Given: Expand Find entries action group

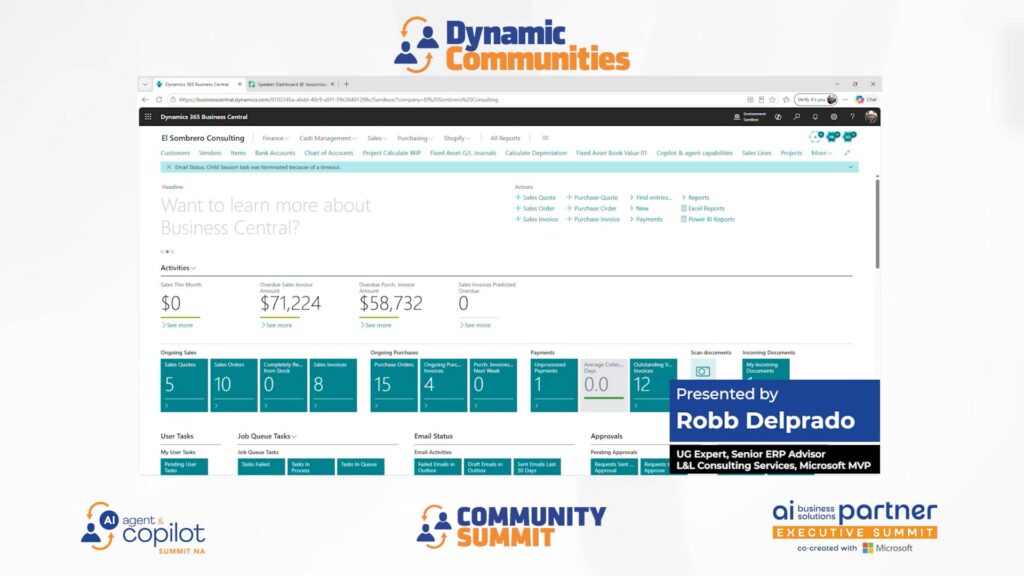Looking at the screenshot, I should point(650,197).
